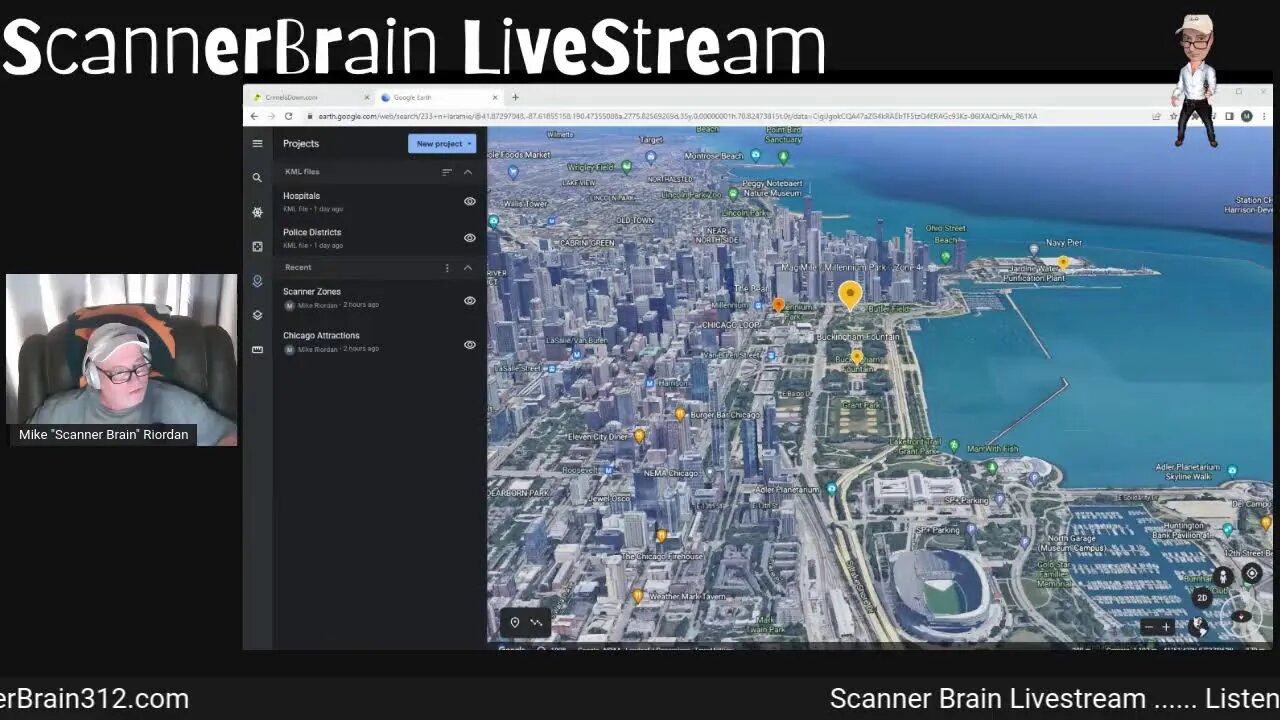Click the large yellow Millennium Park pin
The width and height of the screenshot is (1280, 720).
[850, 295]
